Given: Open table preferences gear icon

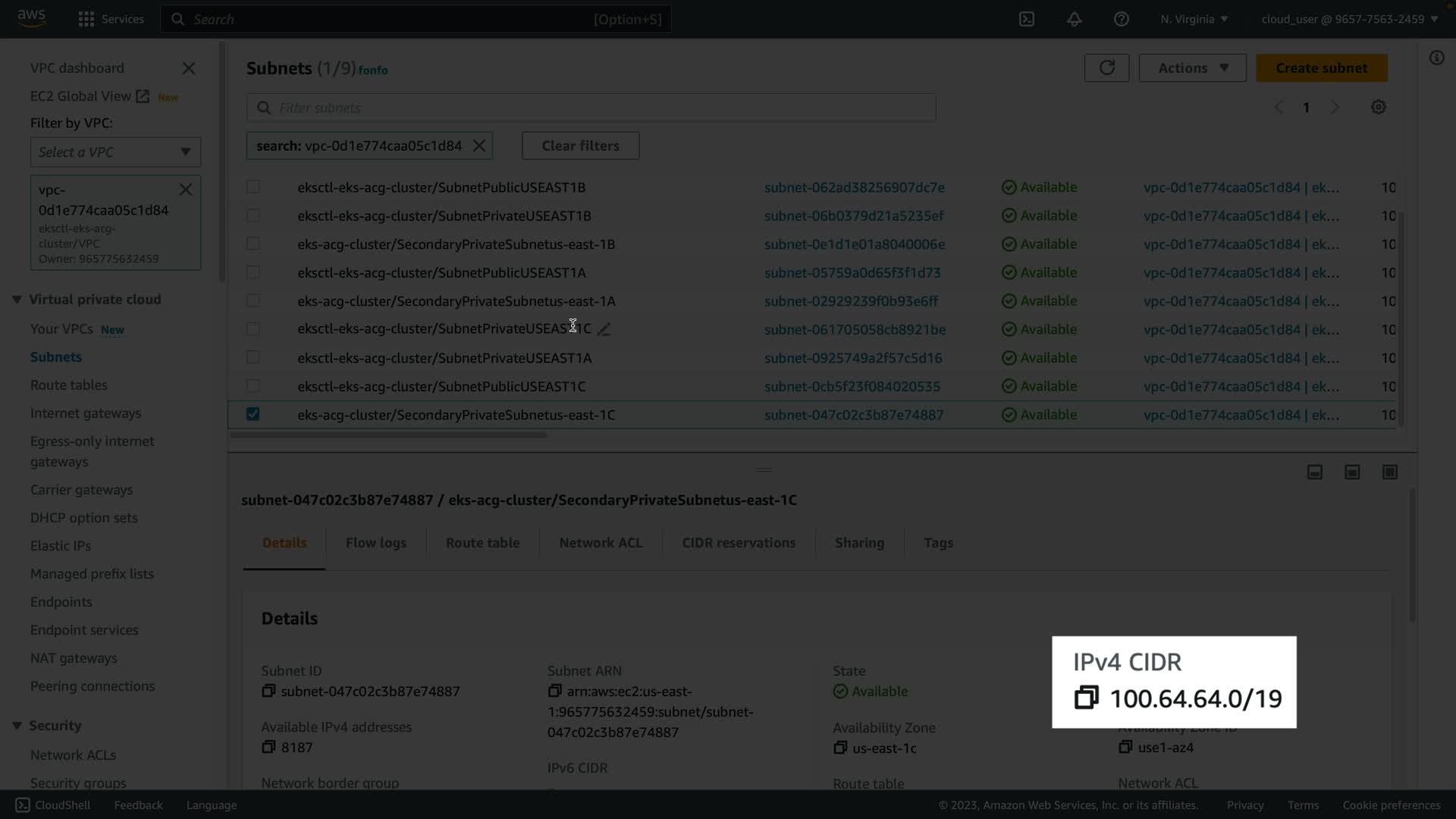Looking at the screenshot, I should tap(1378, 107).
